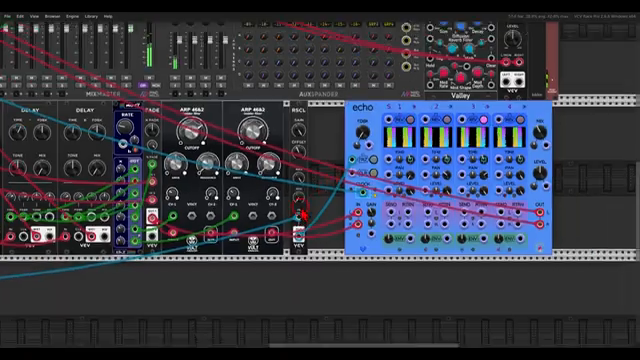This screenshot has width=640, height=360.
Task: Click the second DELAY module MIX output port
Action: [x=104, y=236]
